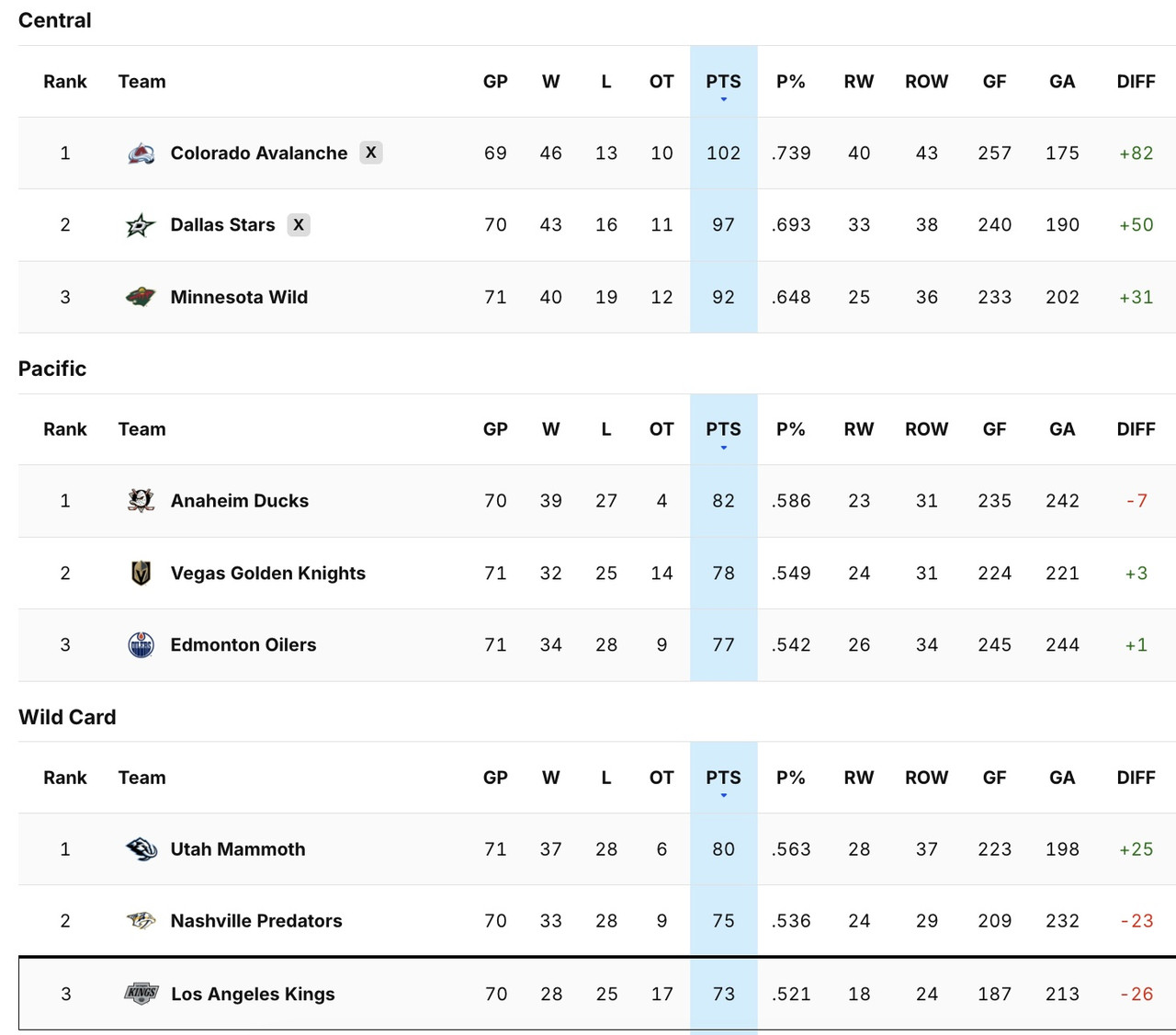Screen dimensions: 1176x1035
Task: Click the clinch X badge beside Colorado Avalanche
Action: click(x=371, y=153)
